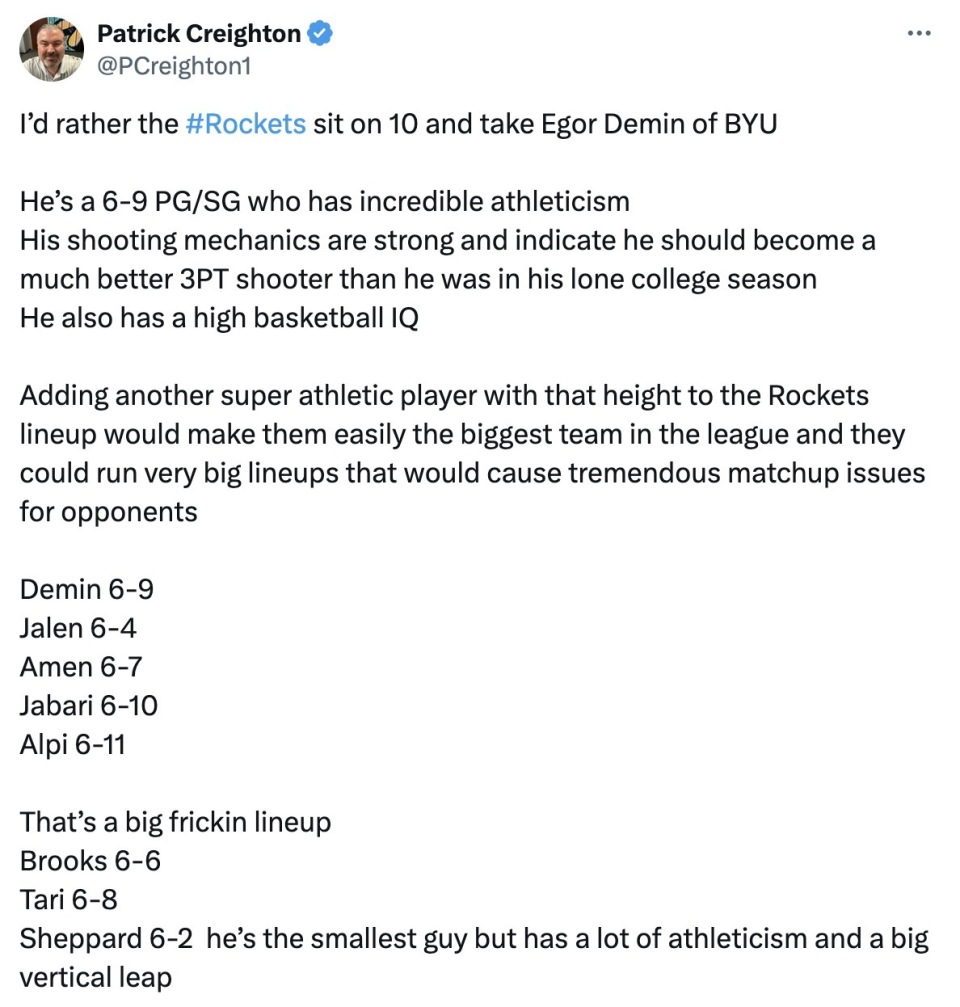960x1007 pixels.
Task: Click the 'Tari 6-8' line
Action: point(69,900)
